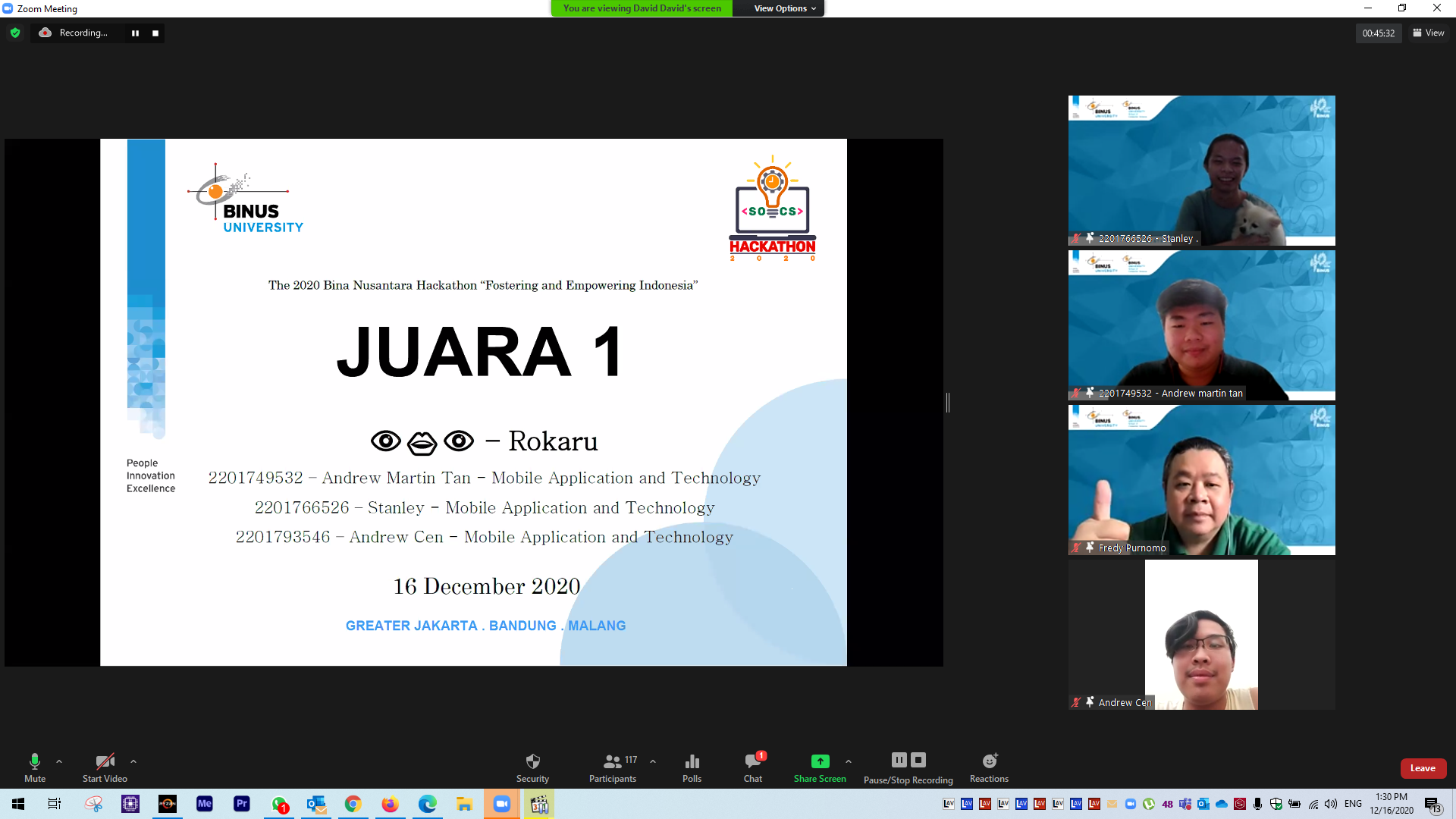The height and width of the screenshot is (819, 1456).
Task: Open Google Chrome from the taskbar
Action: (353, 804)
